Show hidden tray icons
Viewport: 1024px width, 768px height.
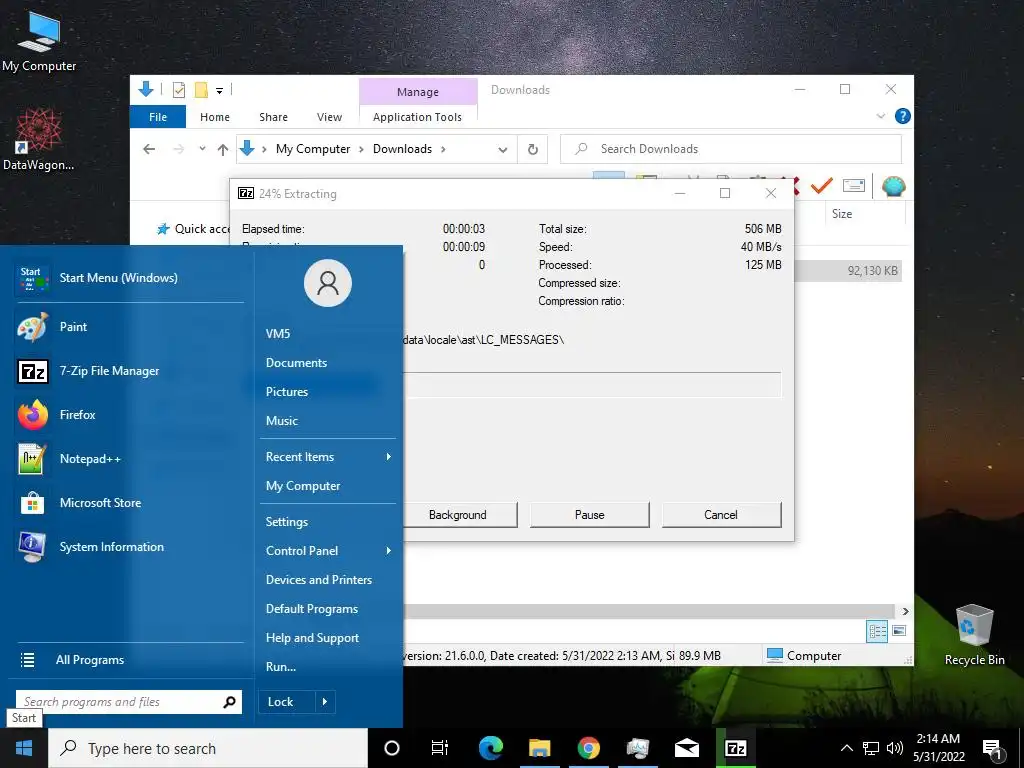(846, 748)
